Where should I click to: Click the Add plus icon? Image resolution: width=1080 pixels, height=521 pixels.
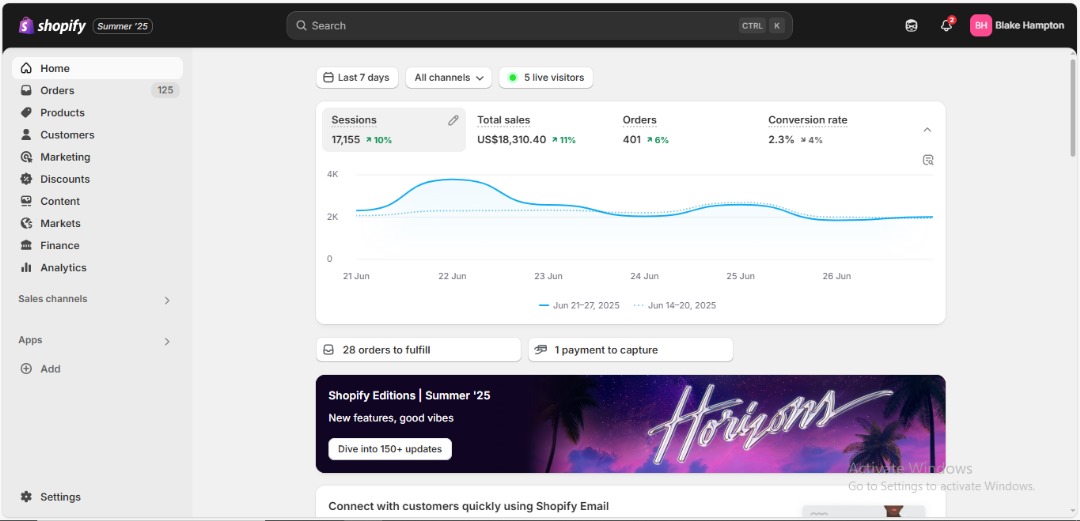click(x=26, y=368)
